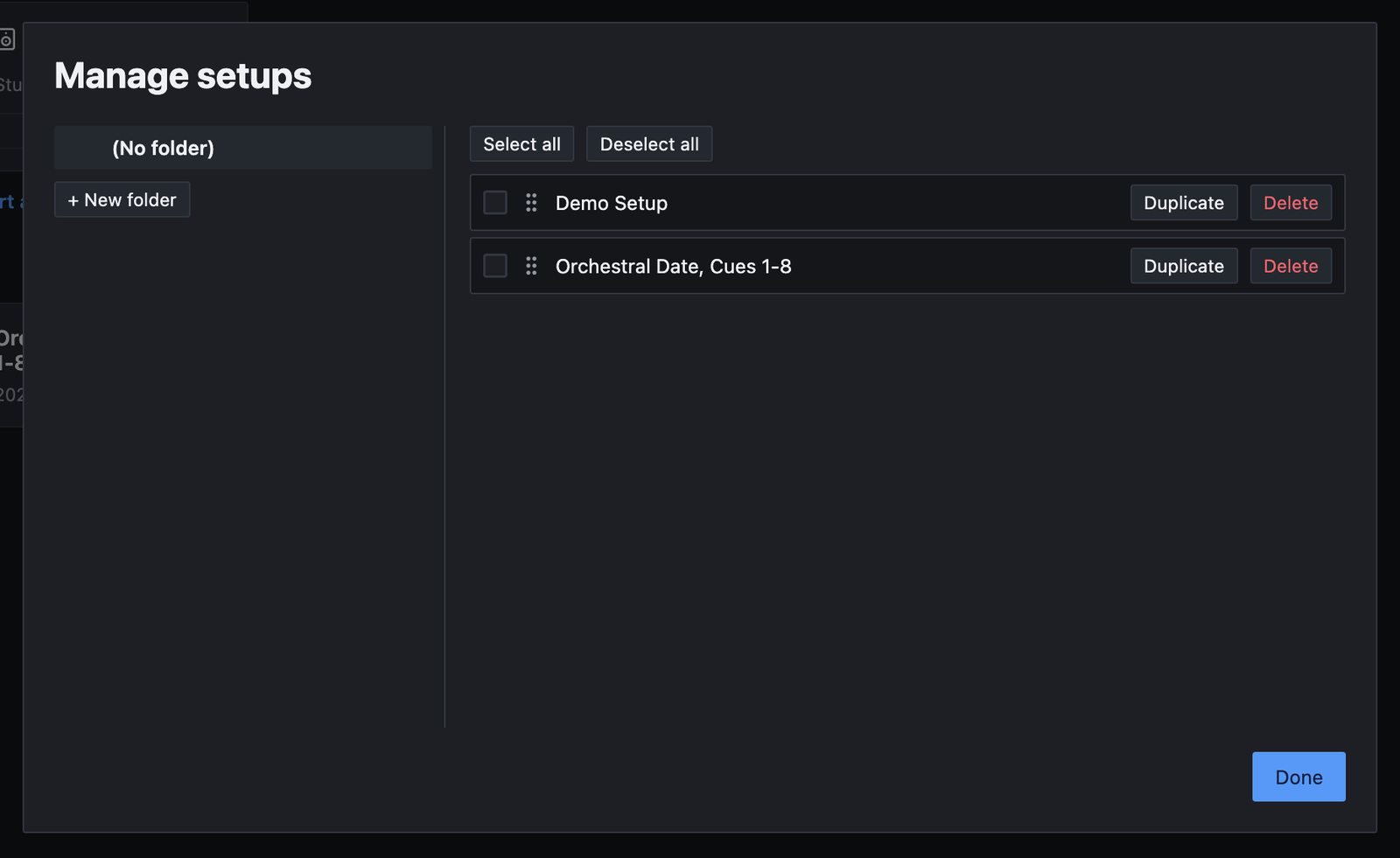Click the Orchestral Date, Cues 1-8 name
Screen dimensions: 1400x858
(674, 266)
